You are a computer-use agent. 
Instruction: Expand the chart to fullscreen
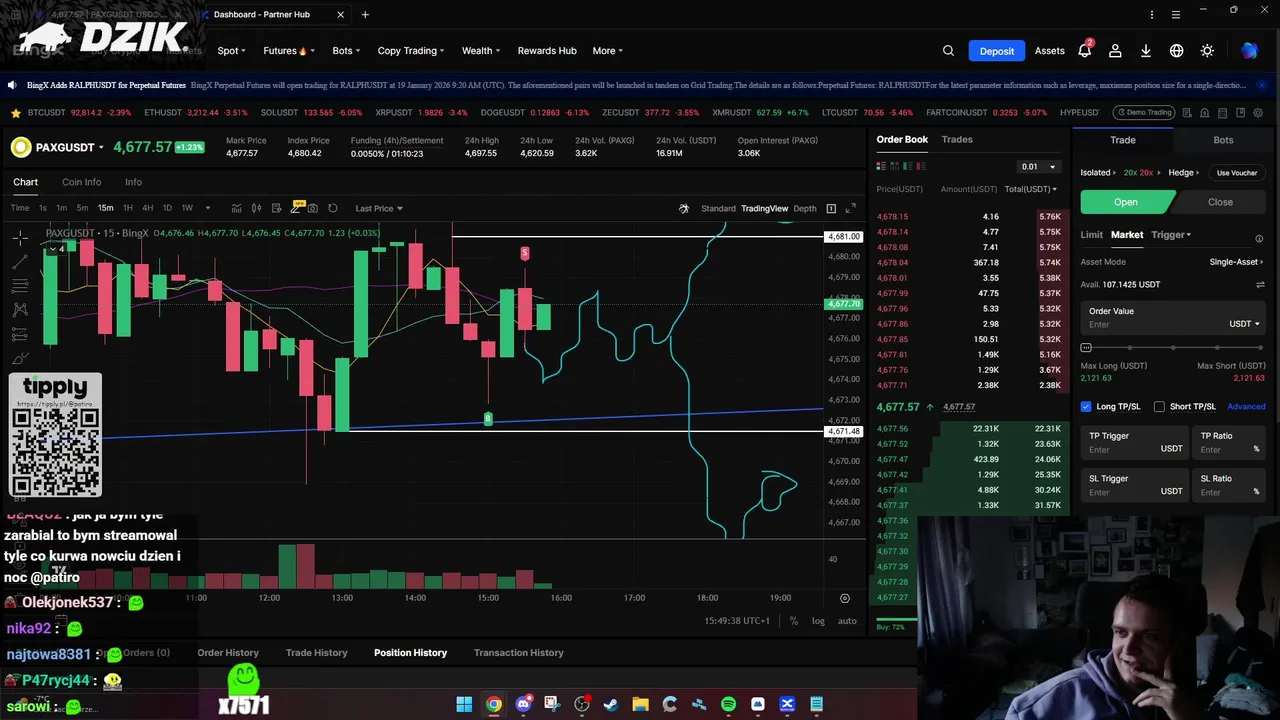[851, 208]
